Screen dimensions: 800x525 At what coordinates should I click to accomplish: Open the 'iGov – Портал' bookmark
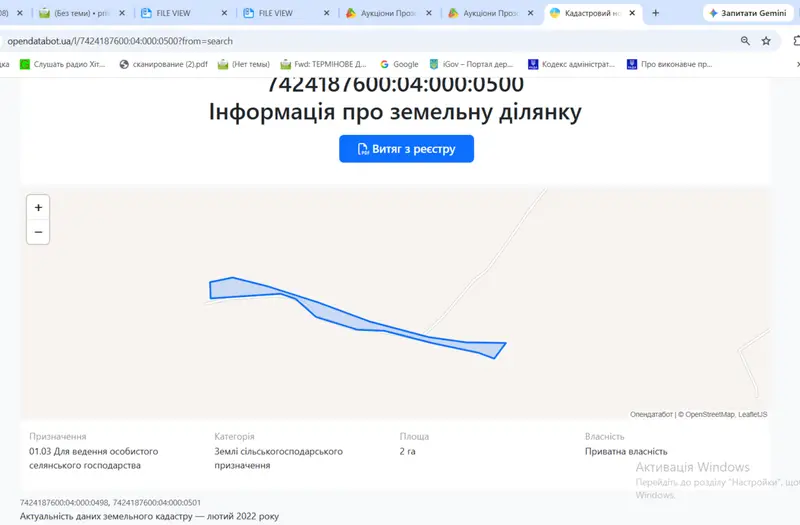coord(471,64)
